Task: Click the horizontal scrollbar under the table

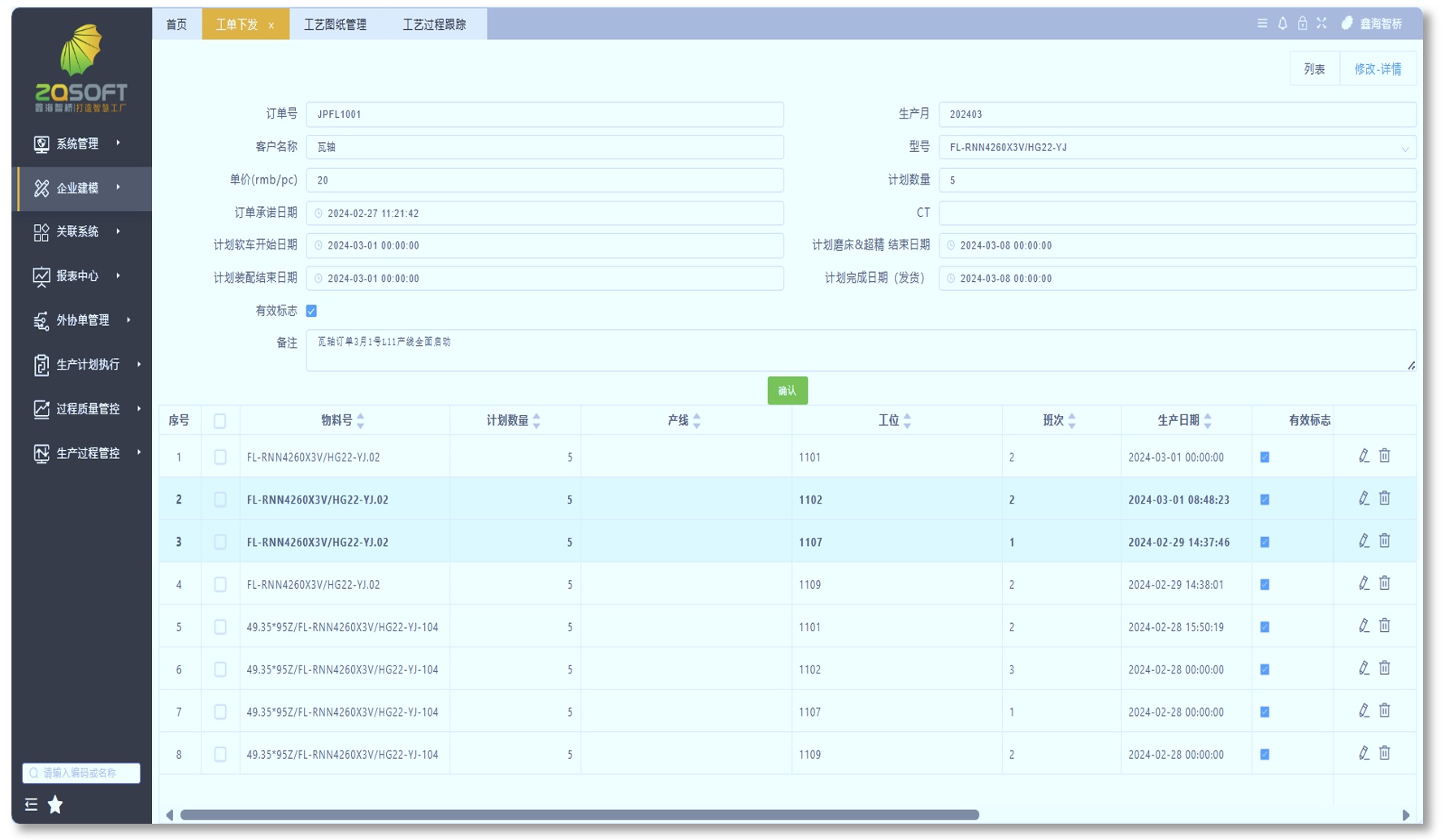Action: [x=579, y=815]
